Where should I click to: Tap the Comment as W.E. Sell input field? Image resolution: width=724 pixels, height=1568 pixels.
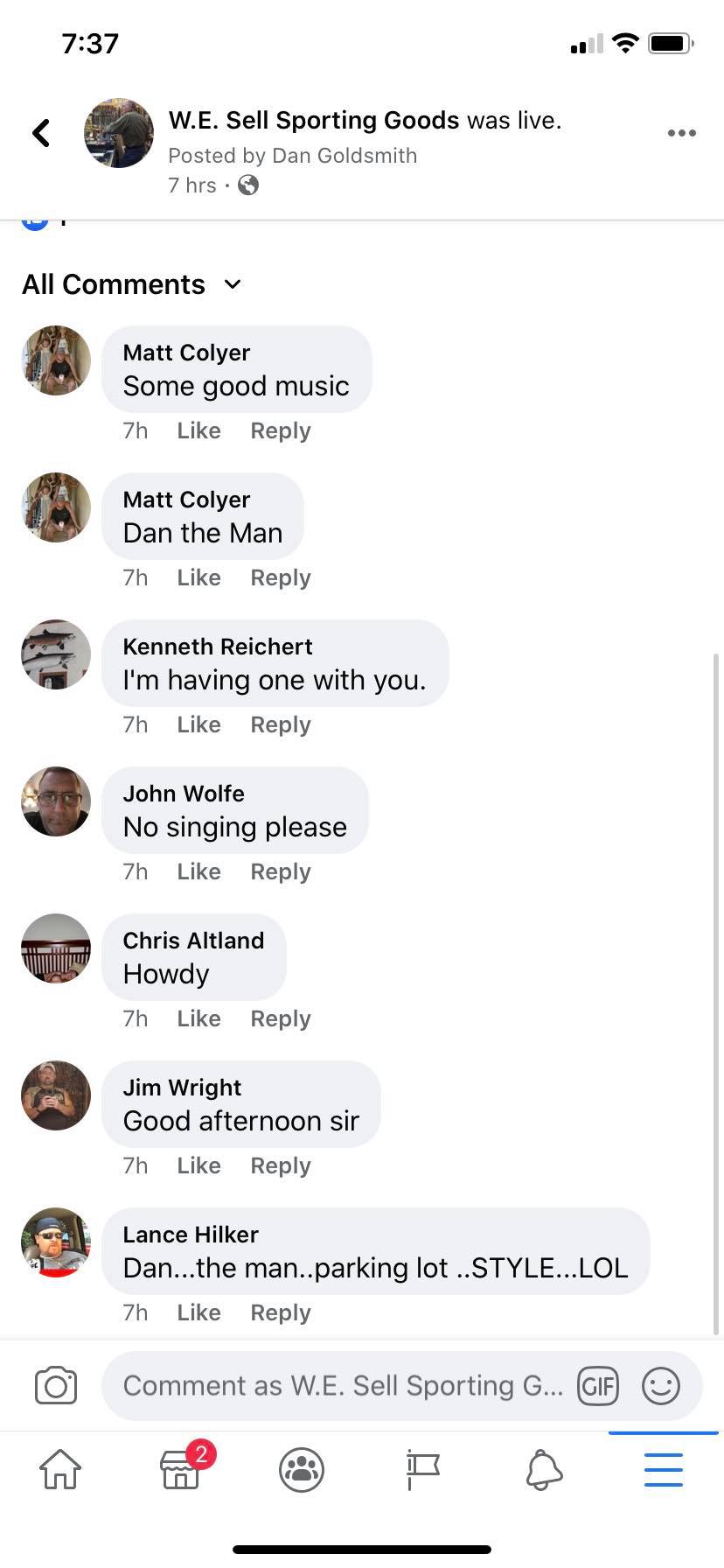(x=343, y=1386)
